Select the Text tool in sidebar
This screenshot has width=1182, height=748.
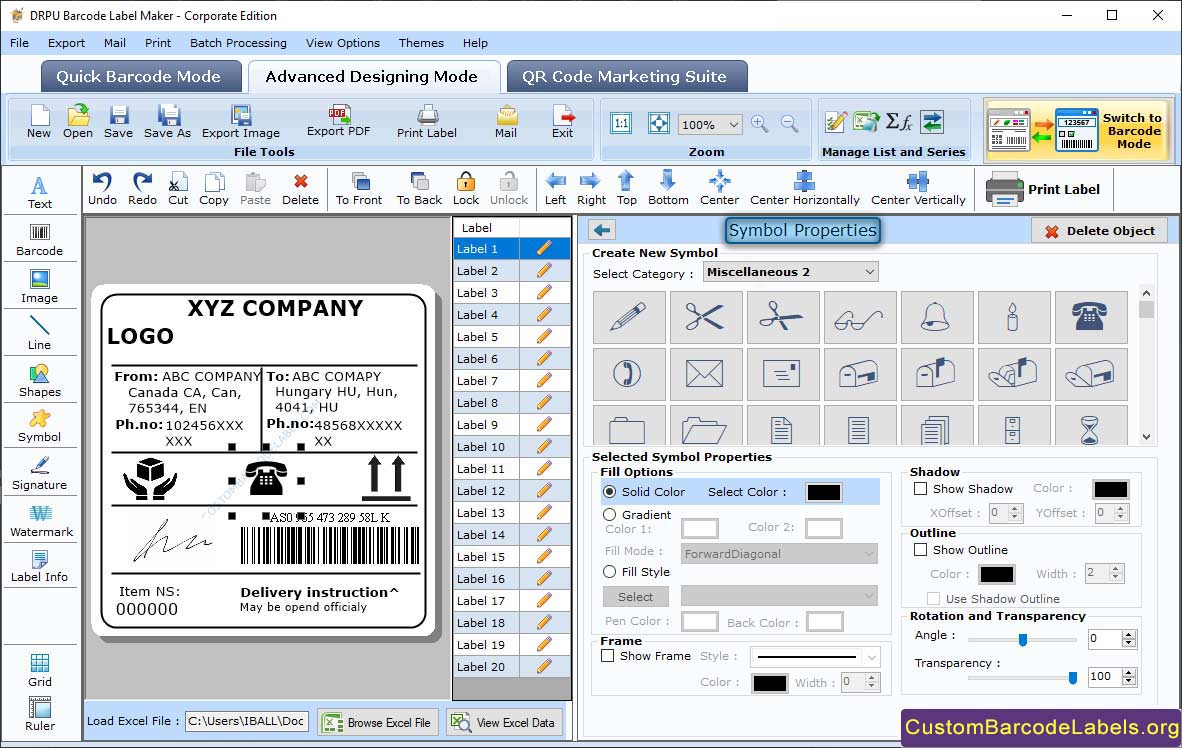[39, 192]
